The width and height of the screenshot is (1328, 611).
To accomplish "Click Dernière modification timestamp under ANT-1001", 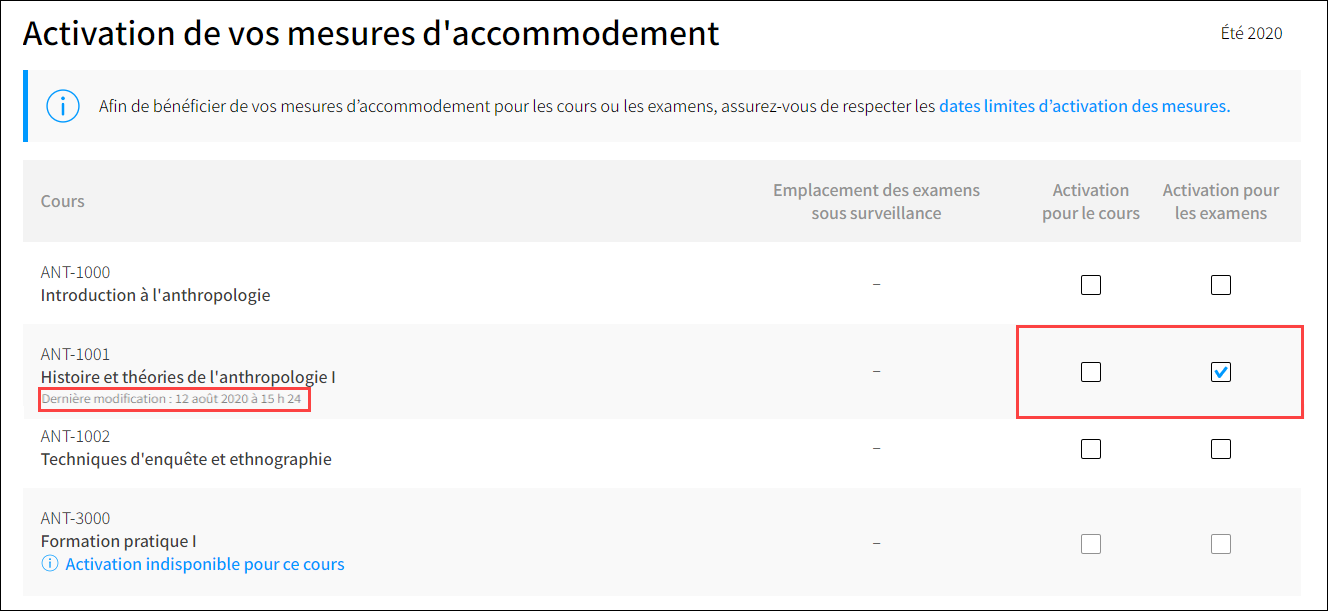I will pos(172,399).
